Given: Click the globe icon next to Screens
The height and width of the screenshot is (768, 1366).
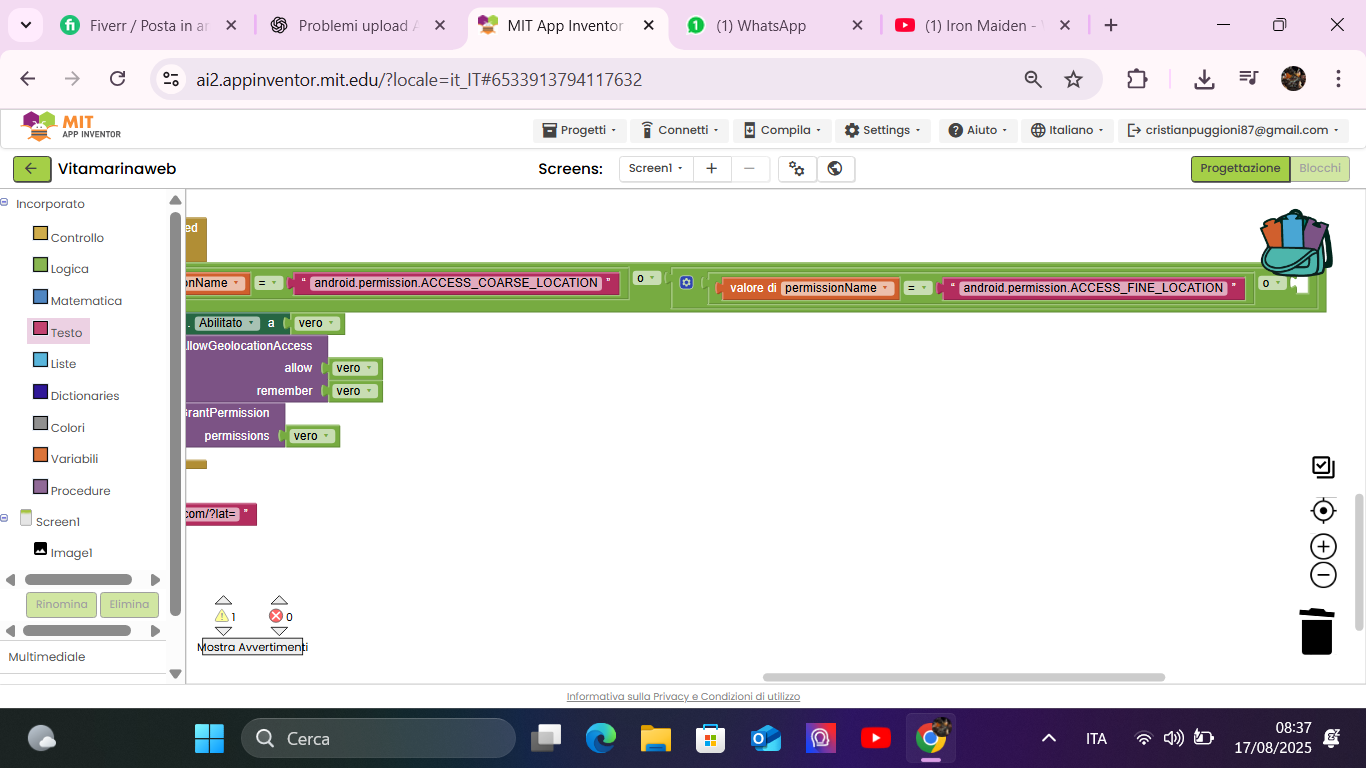Looking at the screenshot, I should tap(835, 169).
